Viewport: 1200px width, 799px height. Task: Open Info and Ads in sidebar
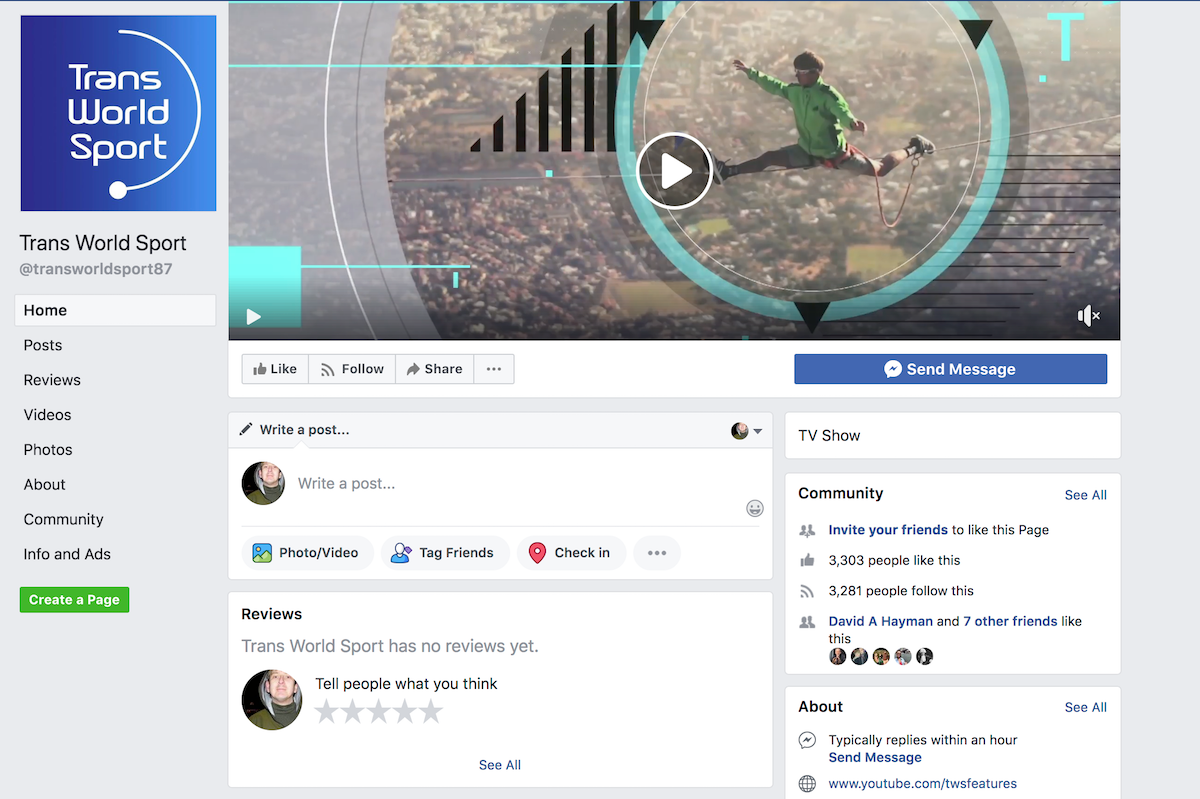67,555
